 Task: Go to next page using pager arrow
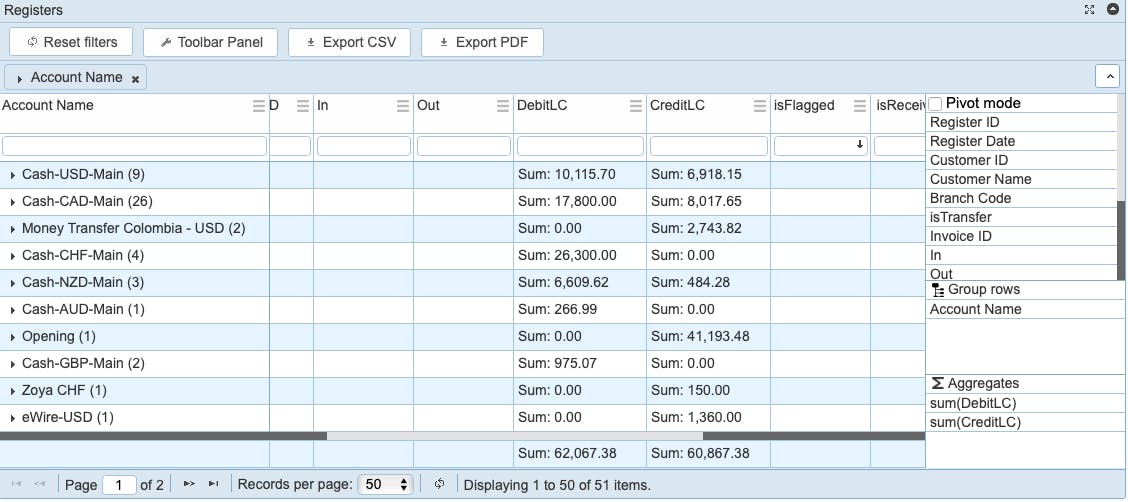pyautogui.click(x=189, y=484)
